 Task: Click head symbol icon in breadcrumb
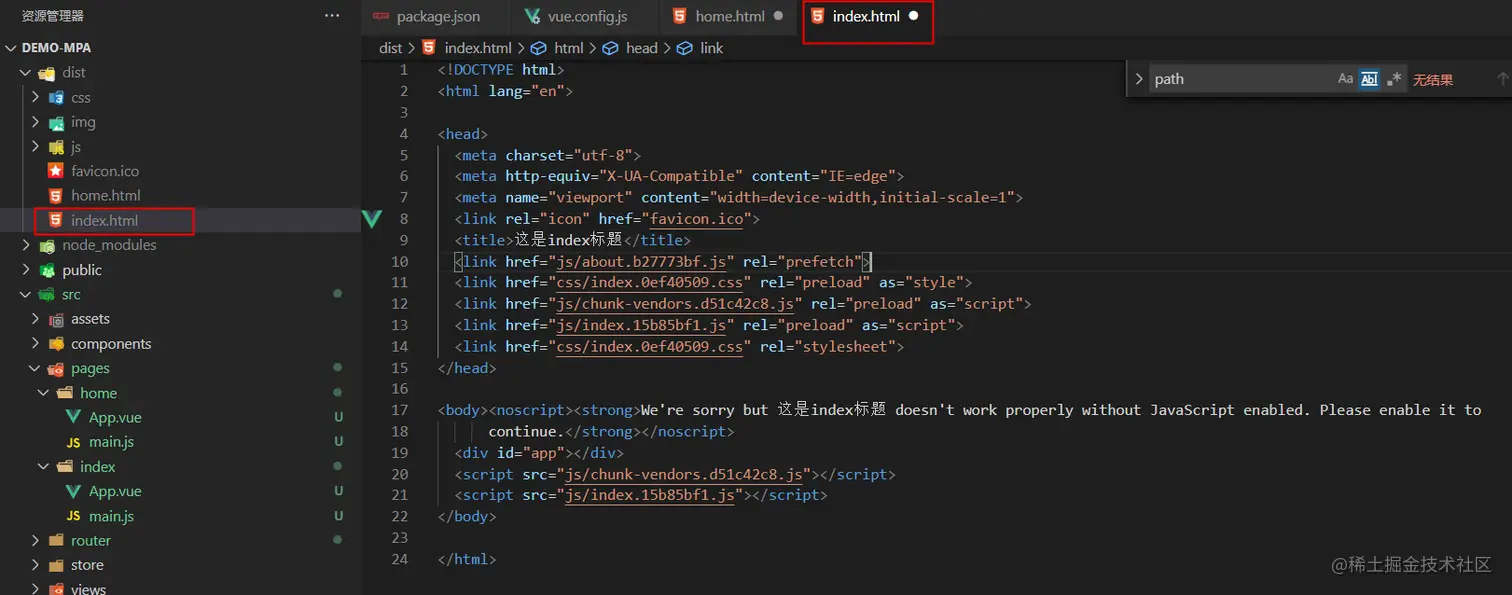coord(610,48)
